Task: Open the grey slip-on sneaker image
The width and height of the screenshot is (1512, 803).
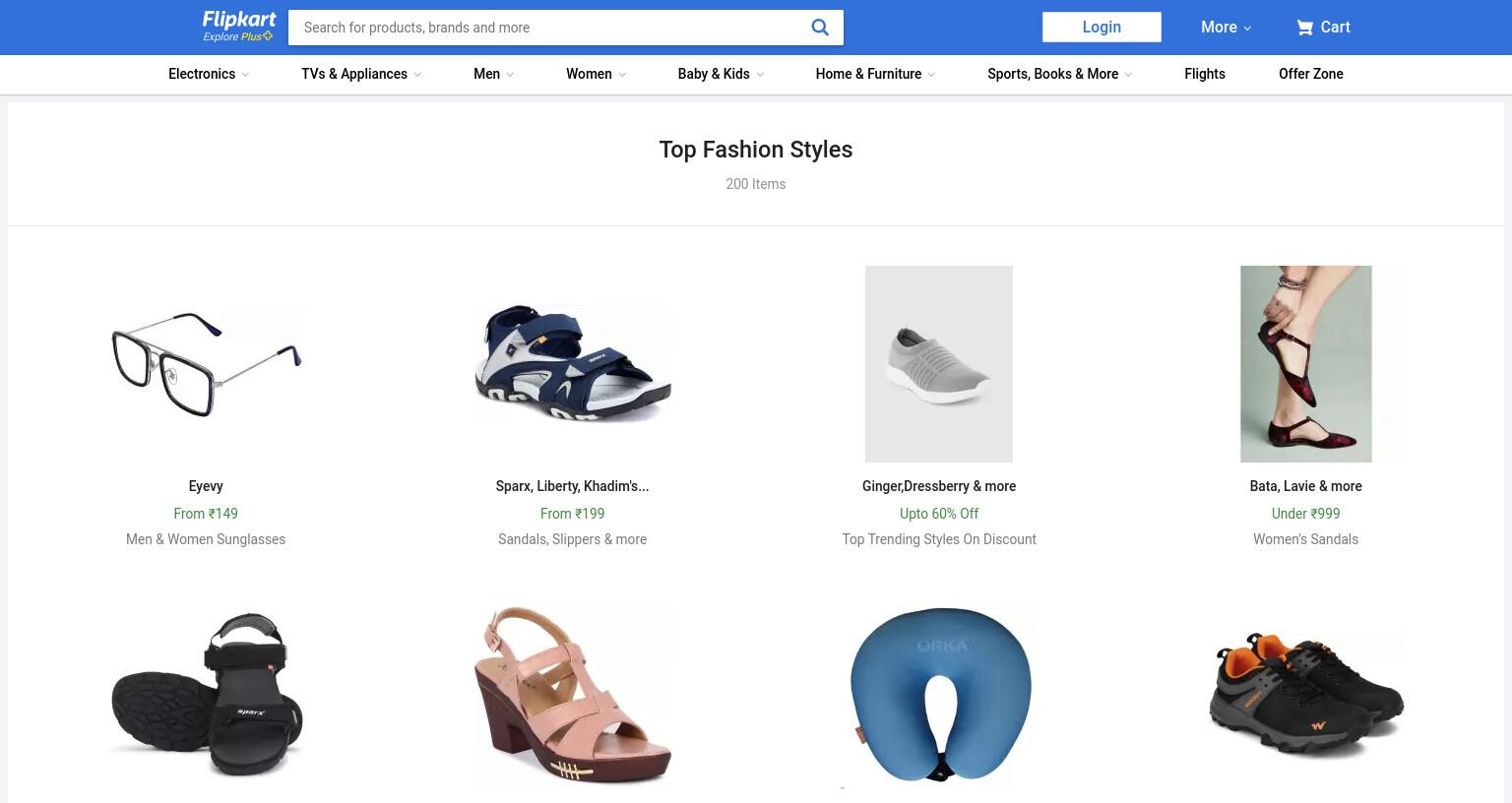Action: point(939,364)
